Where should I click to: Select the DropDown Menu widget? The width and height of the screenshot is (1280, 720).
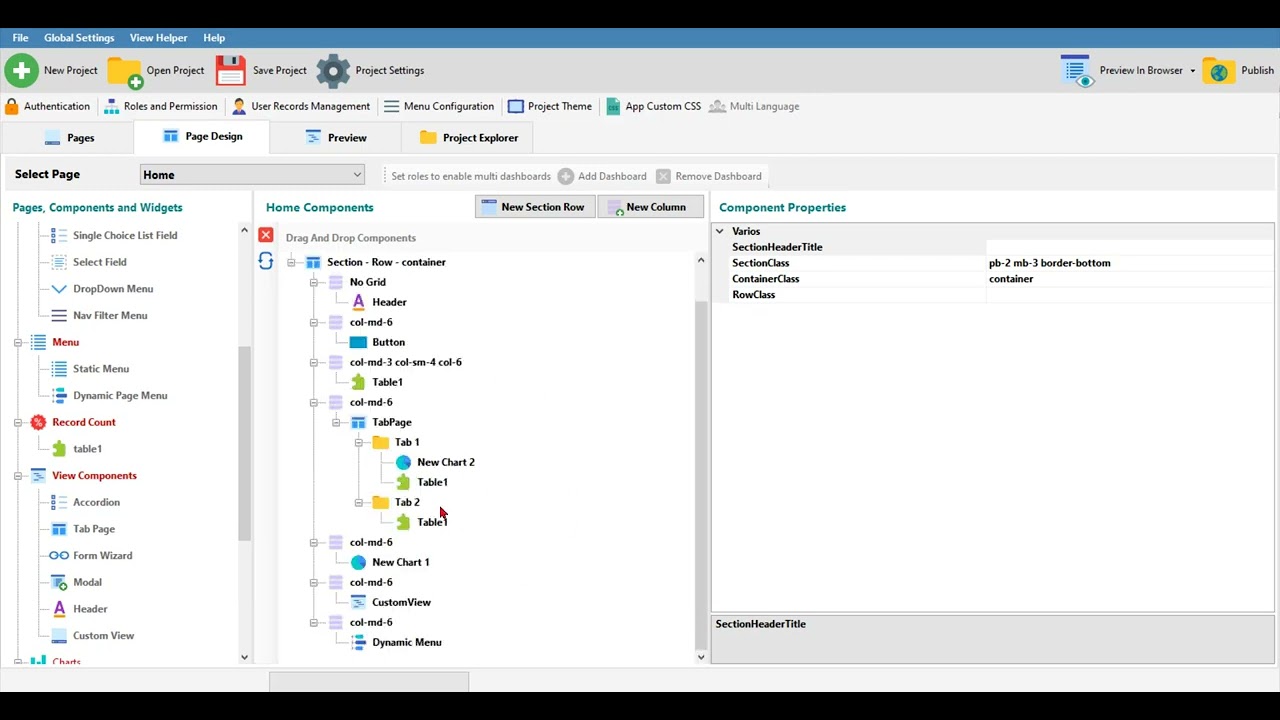click(x=113, y=289)
